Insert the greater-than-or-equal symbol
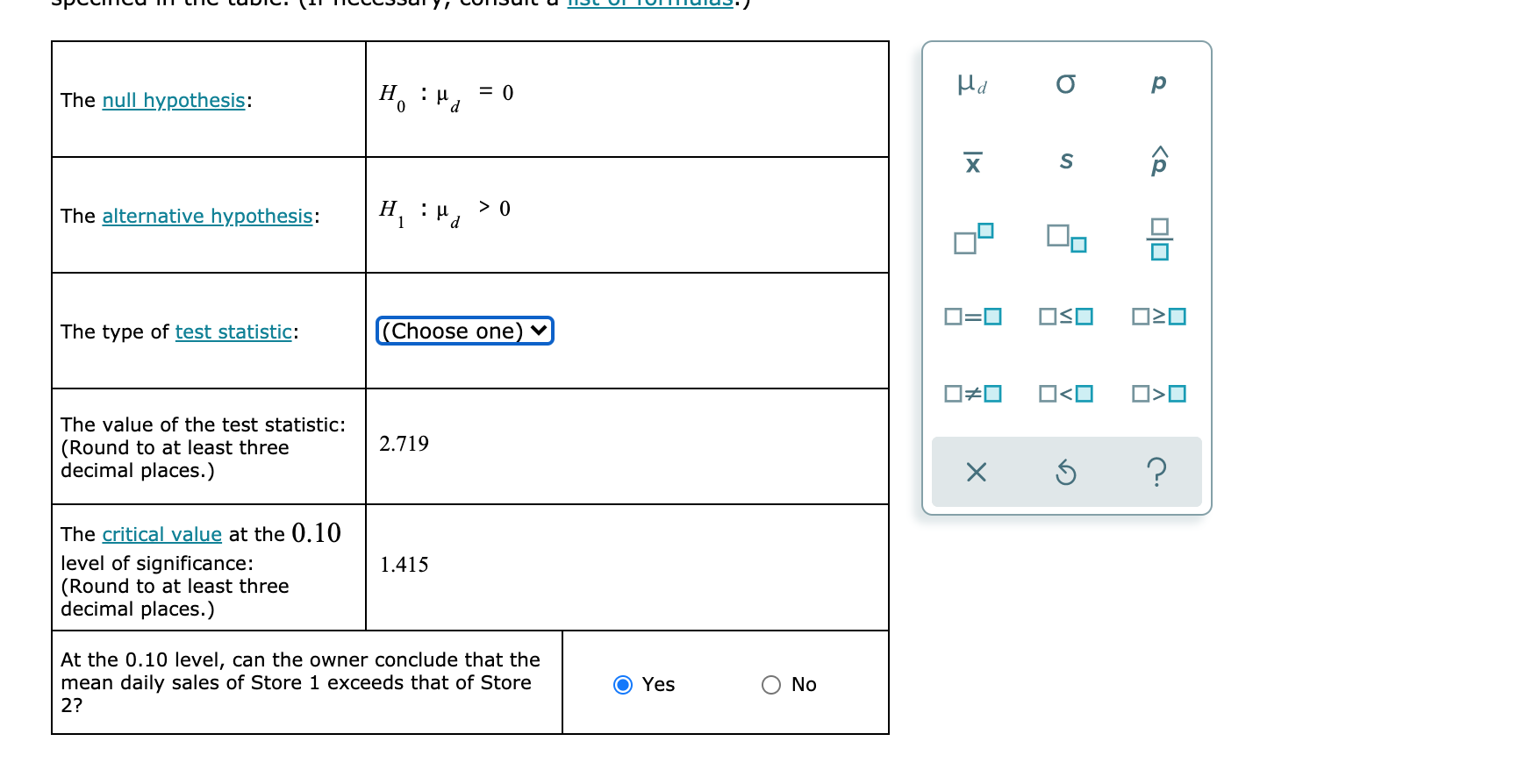This screenshot has height=784, width=1532. [1158, 317]
